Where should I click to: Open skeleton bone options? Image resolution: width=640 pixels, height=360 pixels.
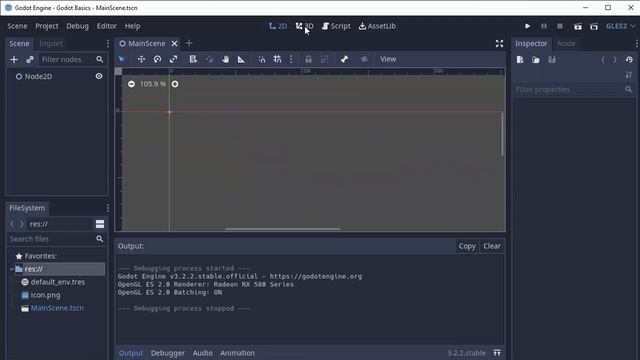pyautogui.click(x=344, y=59)
